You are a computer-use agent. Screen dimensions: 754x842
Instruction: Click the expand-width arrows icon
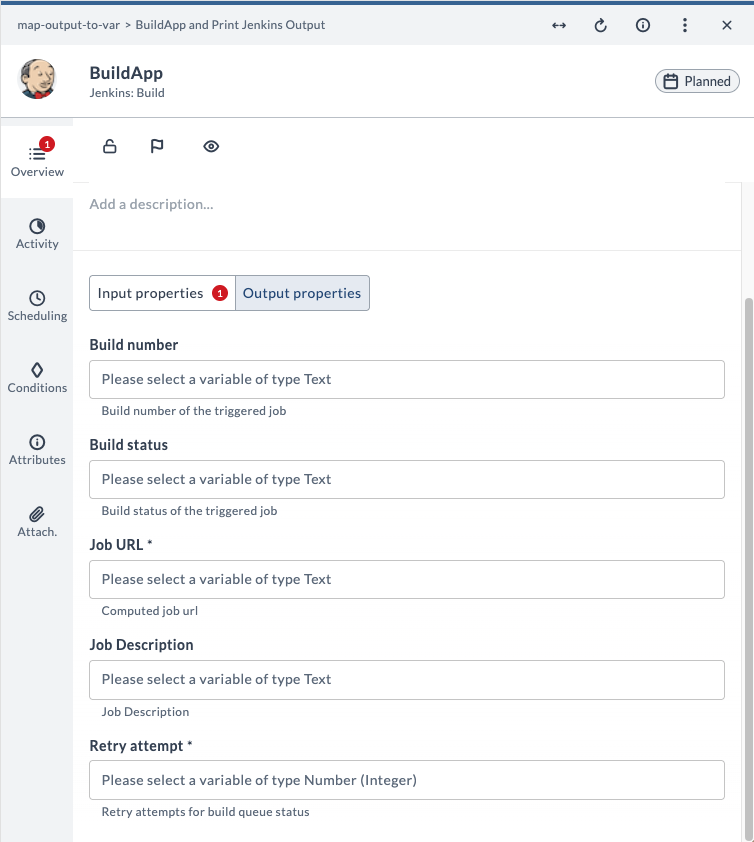559,25
